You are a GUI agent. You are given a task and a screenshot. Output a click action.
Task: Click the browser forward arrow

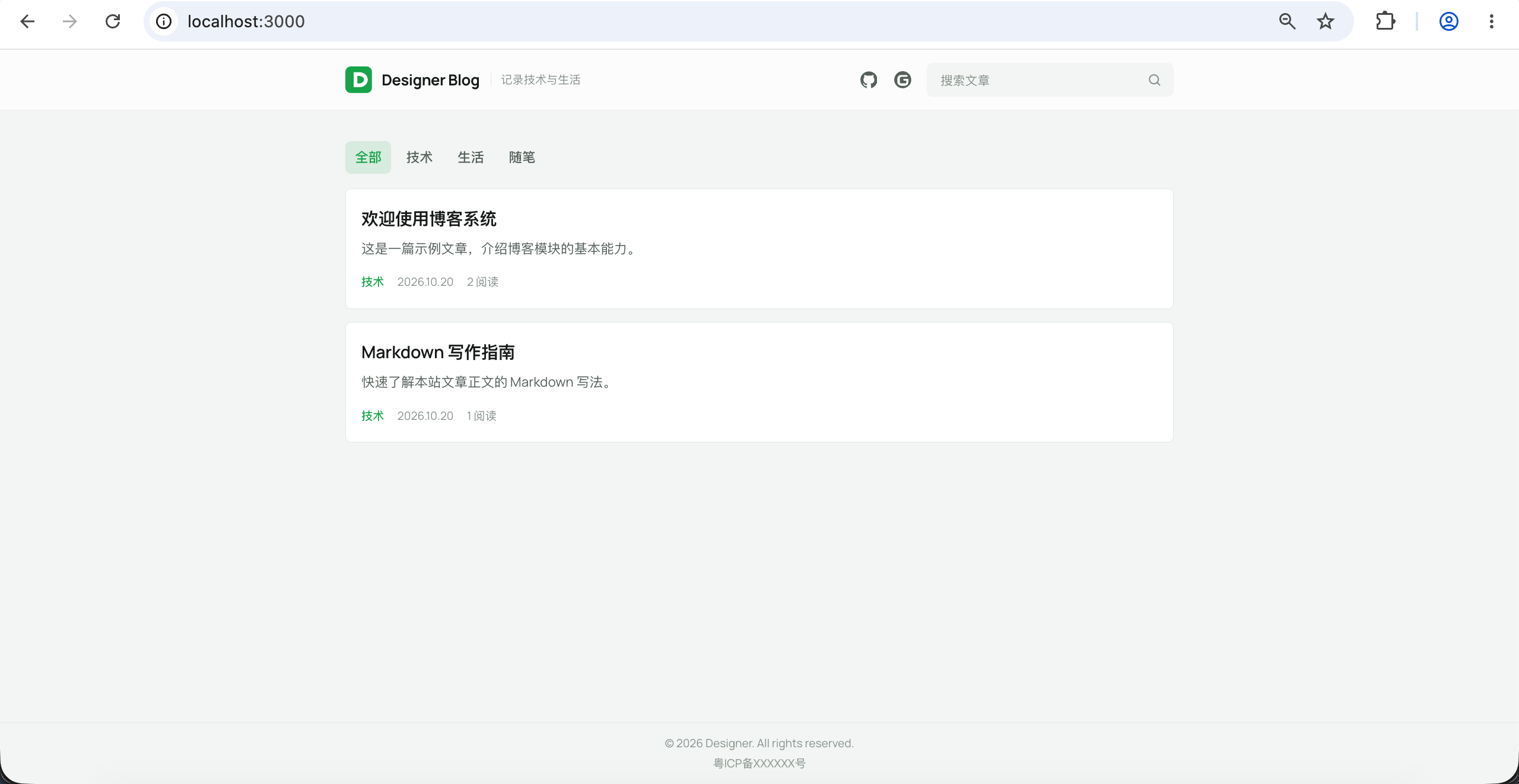click(x=70, y=22)
